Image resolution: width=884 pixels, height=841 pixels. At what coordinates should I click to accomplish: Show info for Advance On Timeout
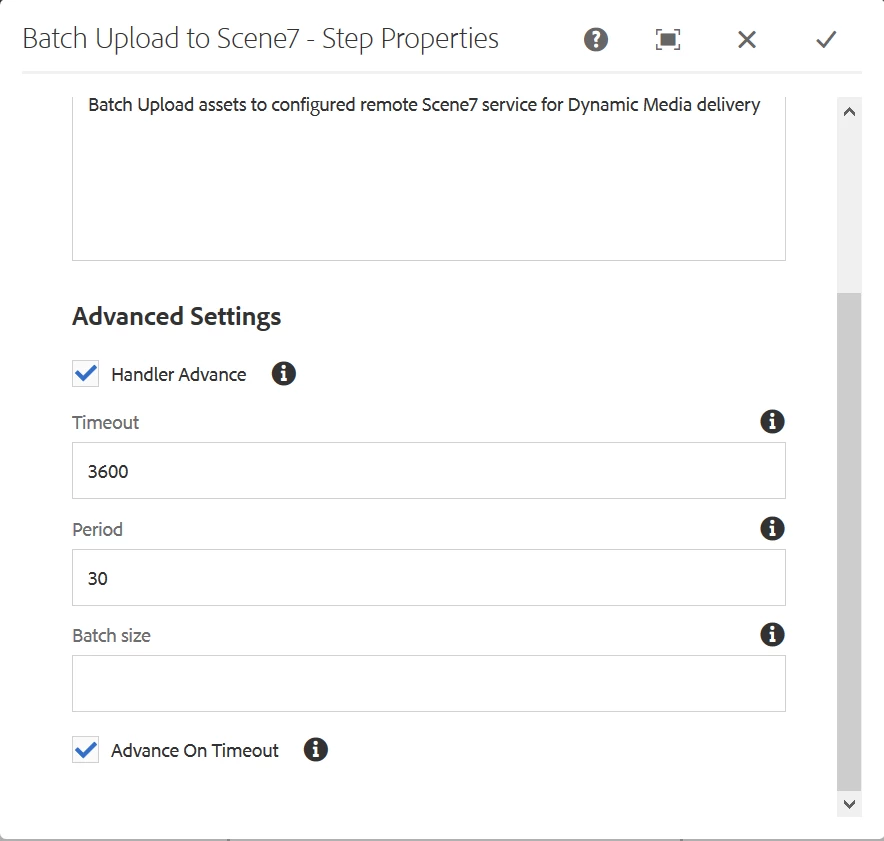point(316,749)
